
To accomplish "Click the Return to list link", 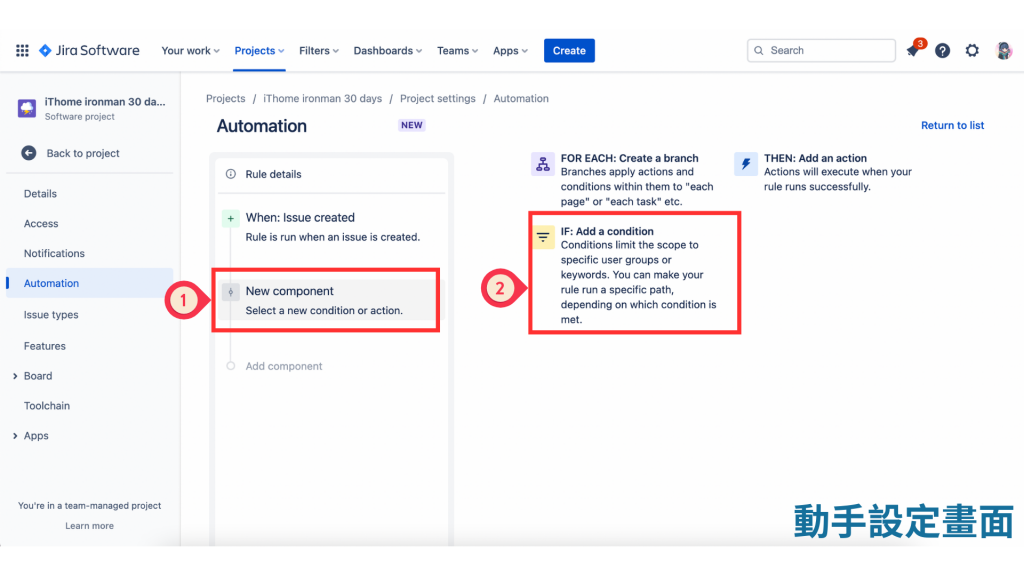I will [952, 125].
